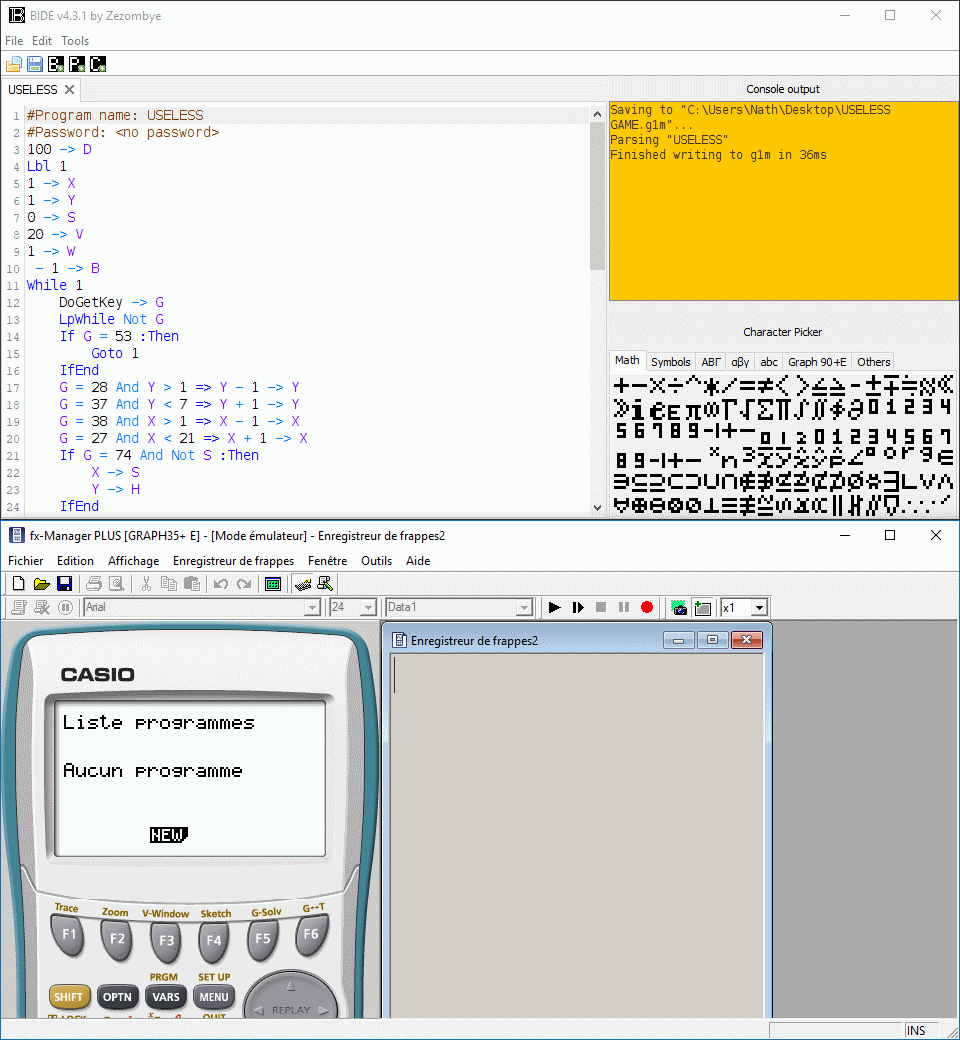This screenshot has width=960, height=1040.
Task: Close the USELESS editor tab
Action: tap(69, 89)
